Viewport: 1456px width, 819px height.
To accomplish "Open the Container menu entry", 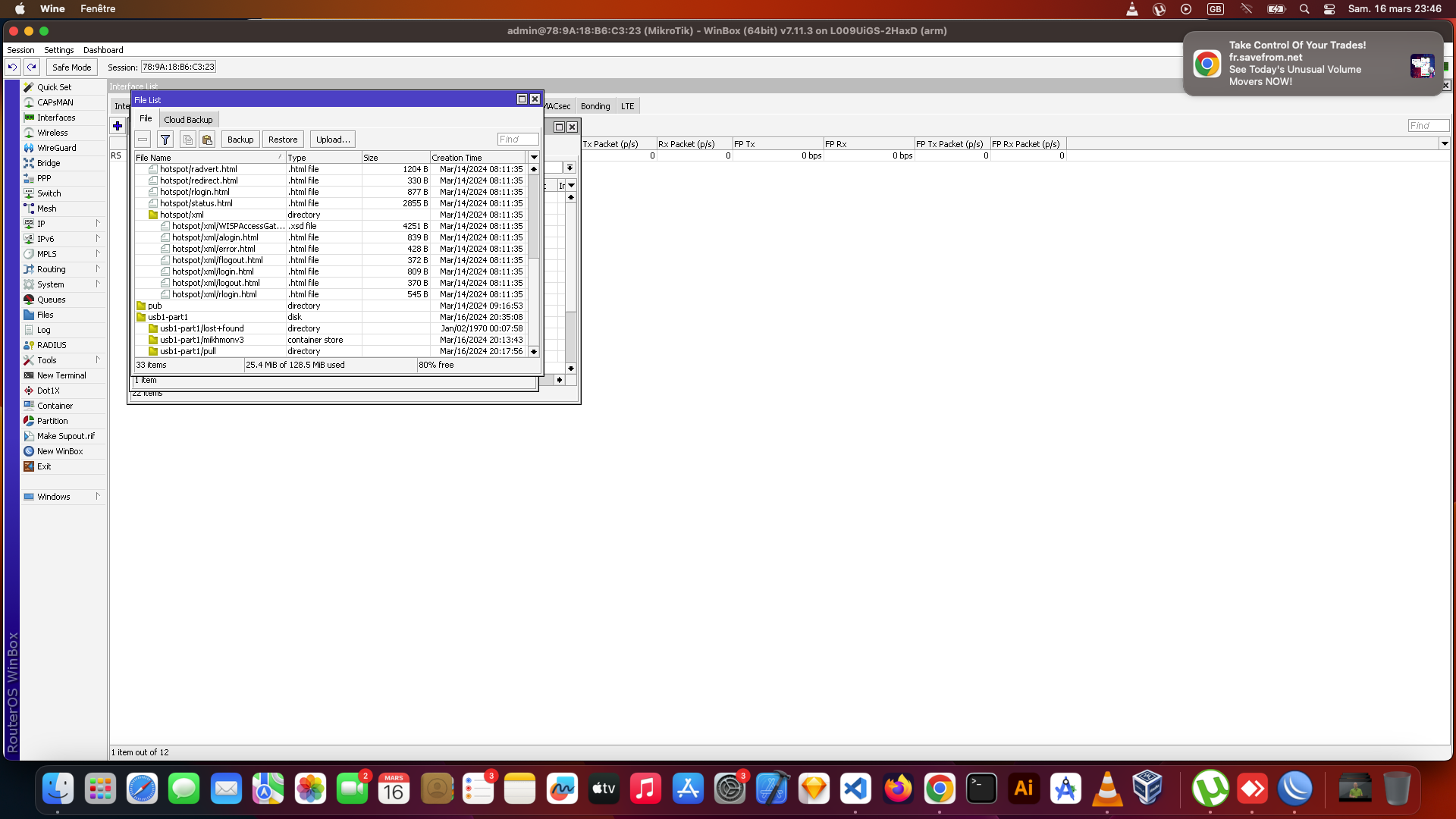I will pos(55,406).
